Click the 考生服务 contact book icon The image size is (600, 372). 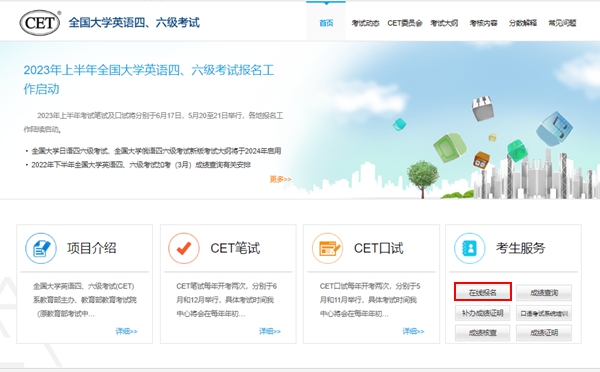(470, 248)
